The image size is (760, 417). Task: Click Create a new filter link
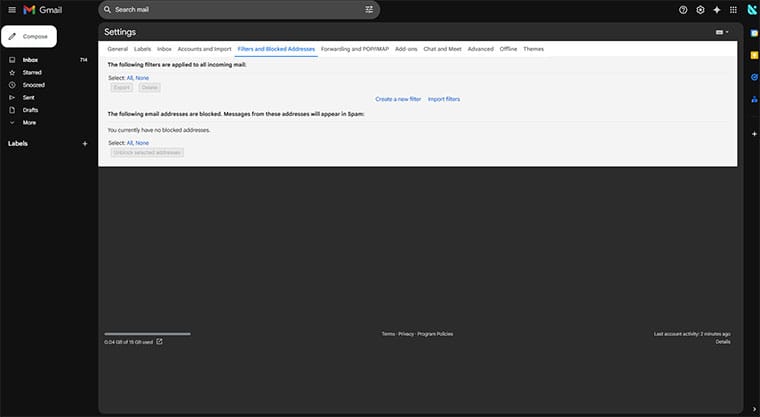click(x=398, y=99)
